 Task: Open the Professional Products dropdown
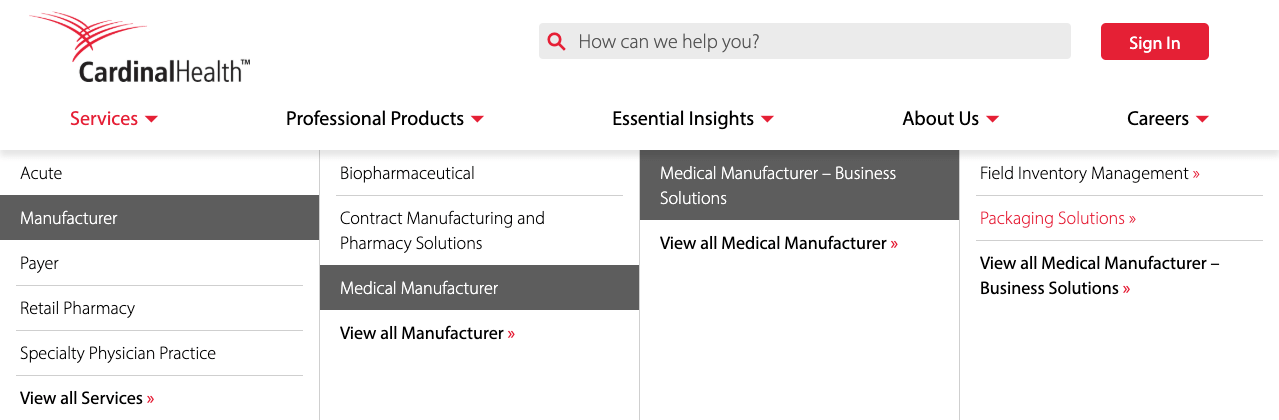click(385, 118)
